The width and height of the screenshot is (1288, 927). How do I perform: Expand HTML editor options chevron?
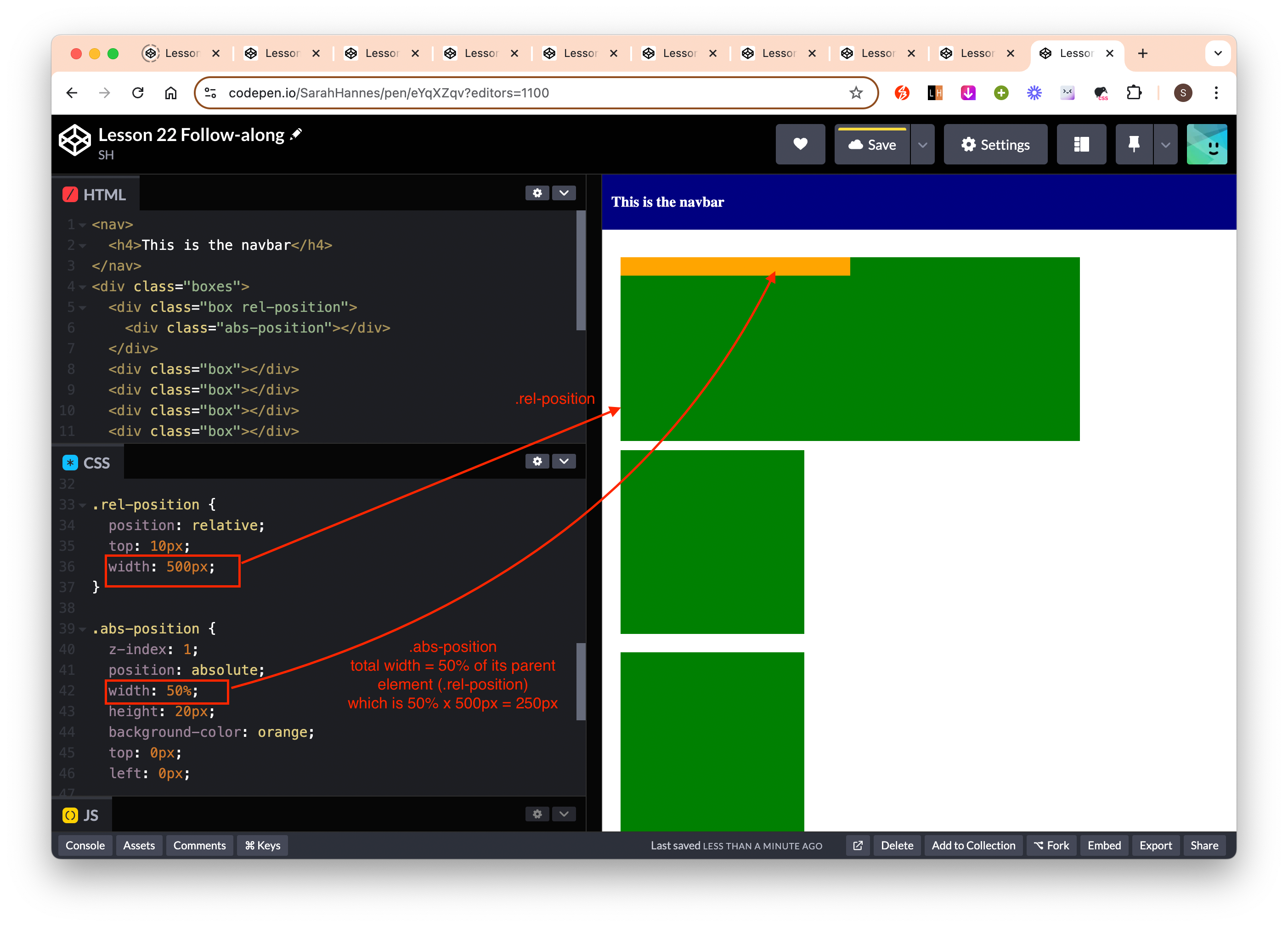(x=564, y=193)
